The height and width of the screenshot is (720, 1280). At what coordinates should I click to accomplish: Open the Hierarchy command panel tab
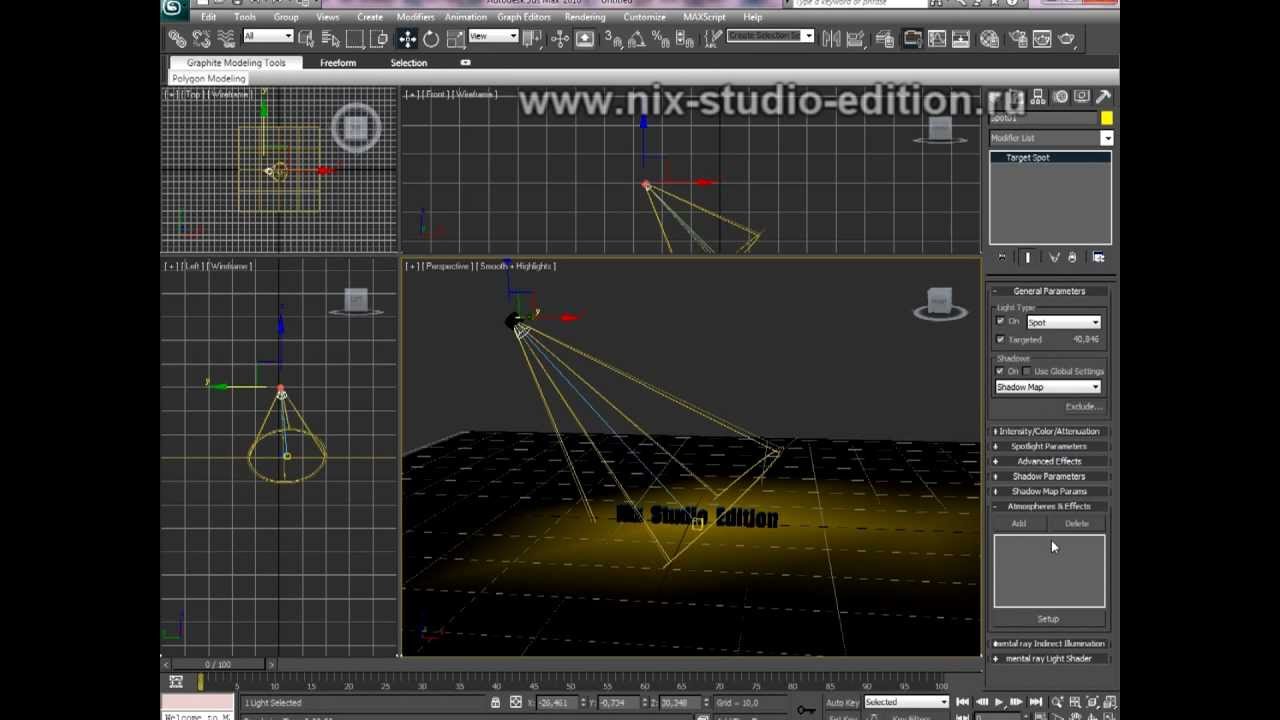1038,96
